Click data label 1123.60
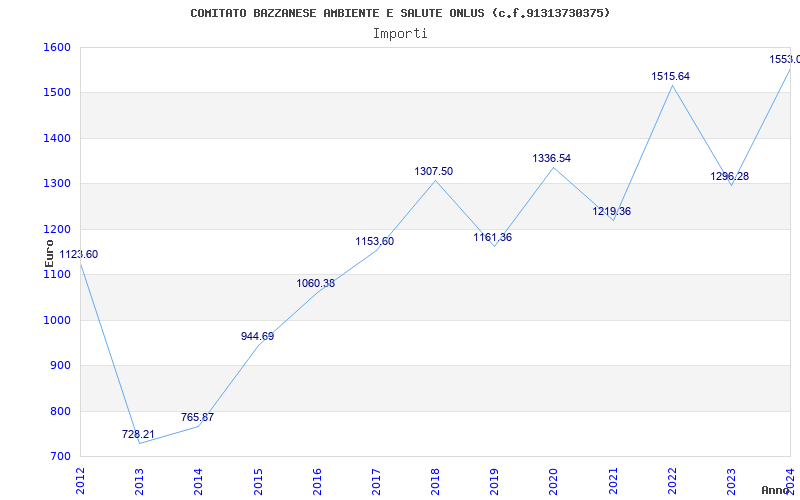Image resolution: width=800 pixels, height=500 pixels. coord(79,255)
